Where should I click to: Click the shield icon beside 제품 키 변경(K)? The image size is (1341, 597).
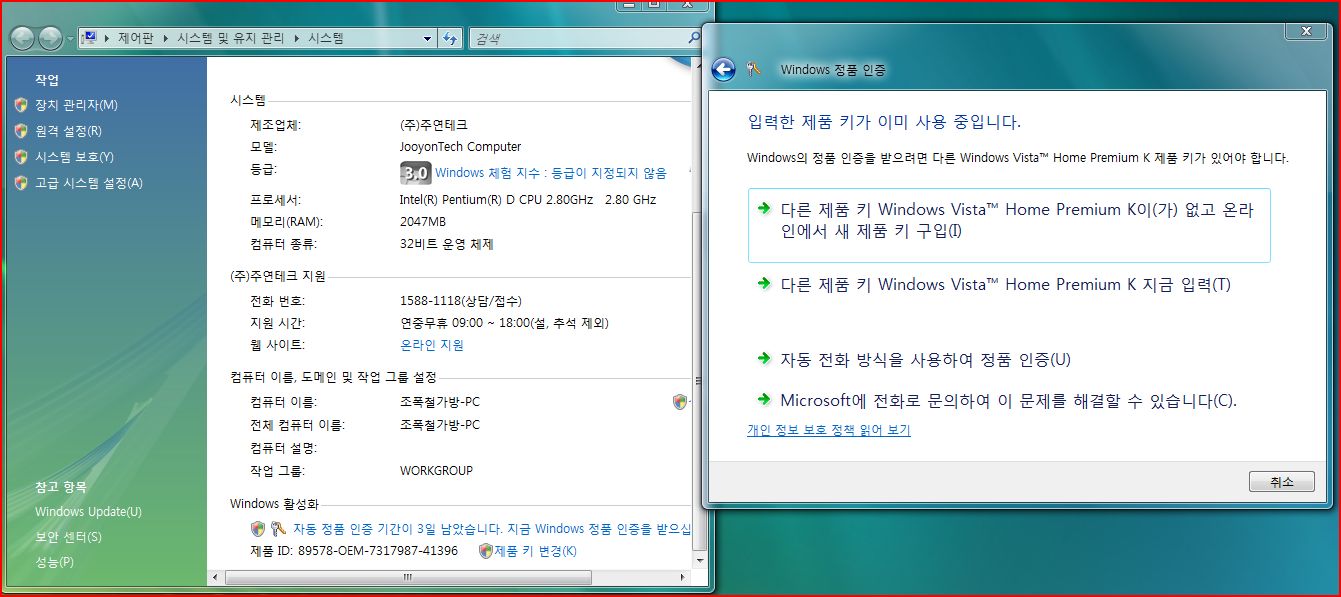pos(486,551)
